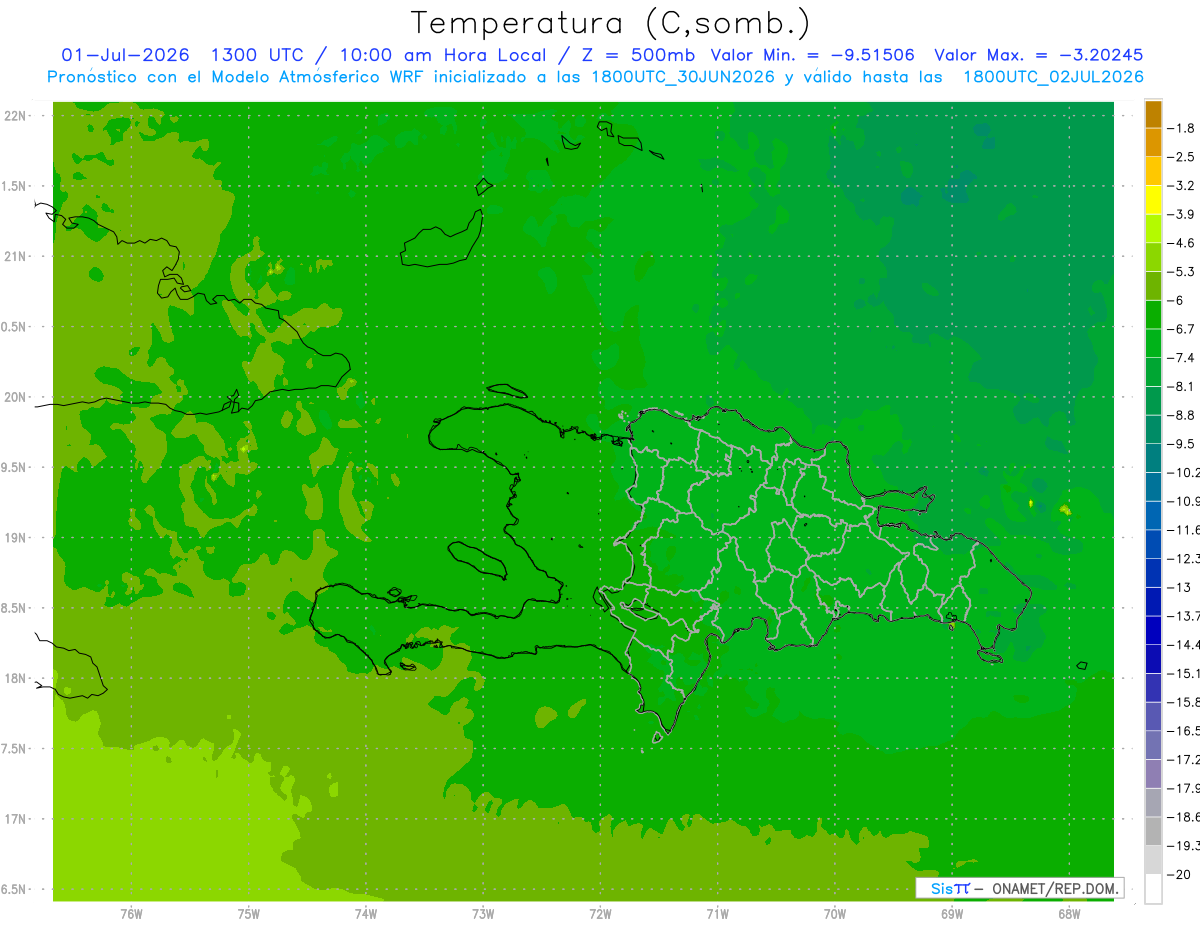Click 'Valor Min. = -9.51506' value
The height and width of the screenshot is (927, 1200).
(x=812, y=55)
